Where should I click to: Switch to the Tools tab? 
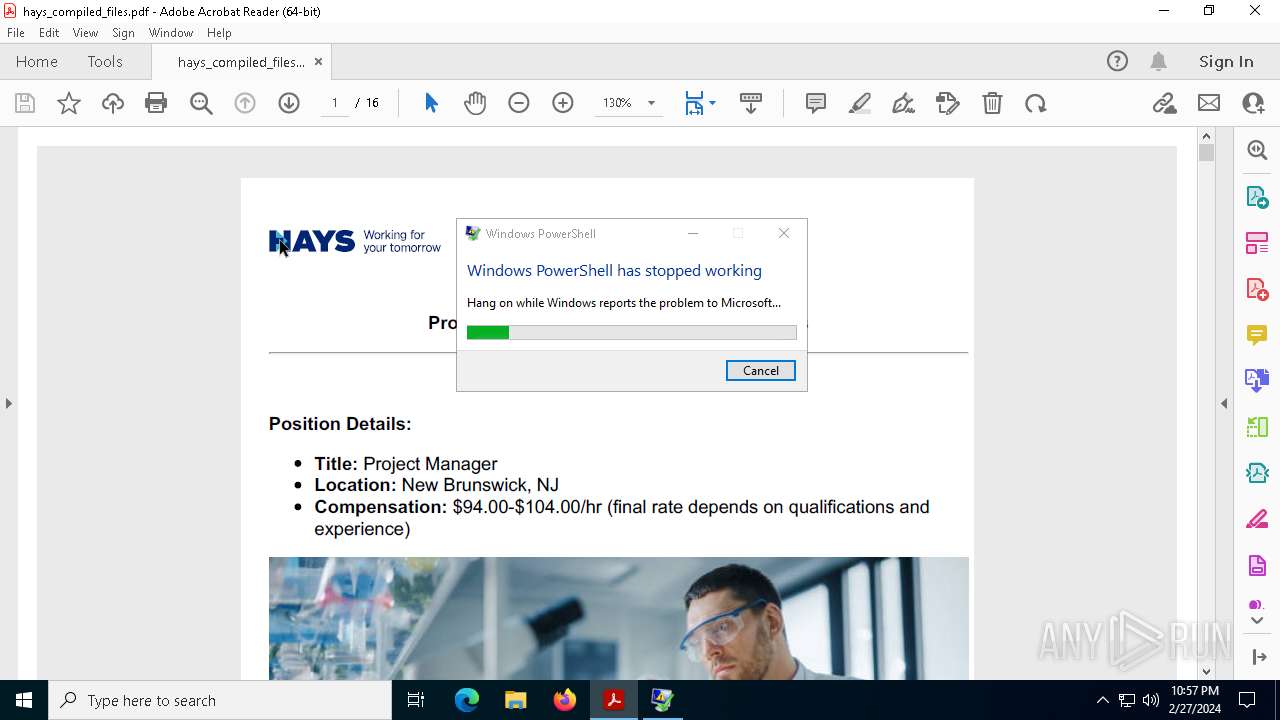coord(105,61)
